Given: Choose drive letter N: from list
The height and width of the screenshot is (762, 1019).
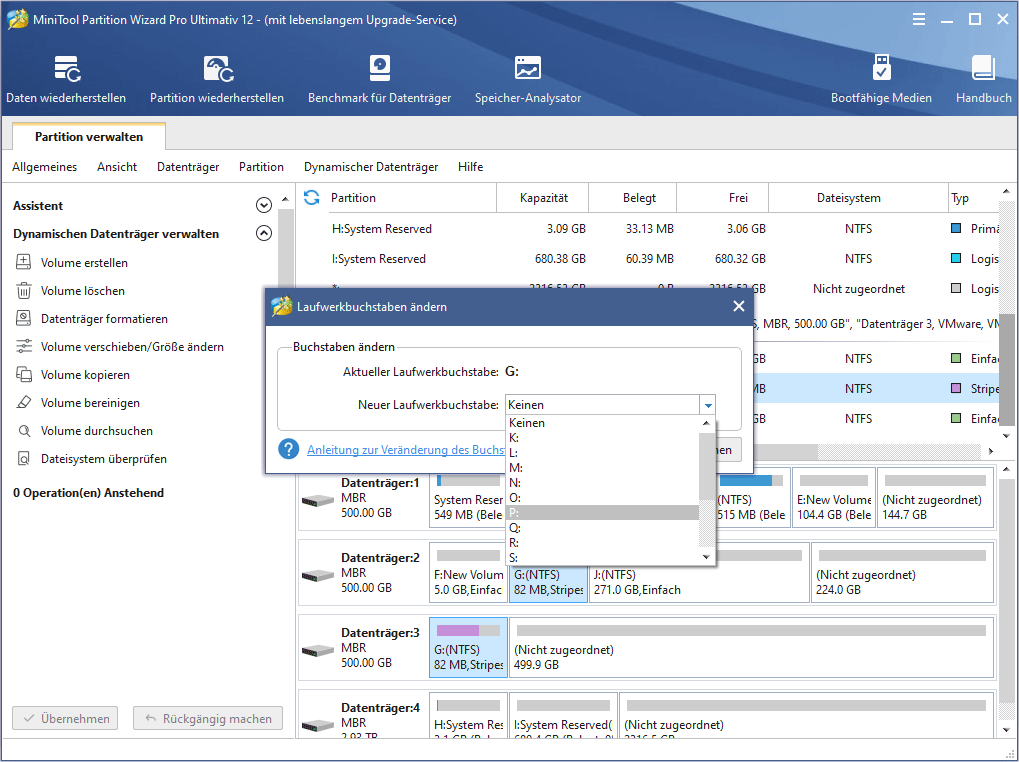Looking at the screenshot, I should tap(602, 482).
